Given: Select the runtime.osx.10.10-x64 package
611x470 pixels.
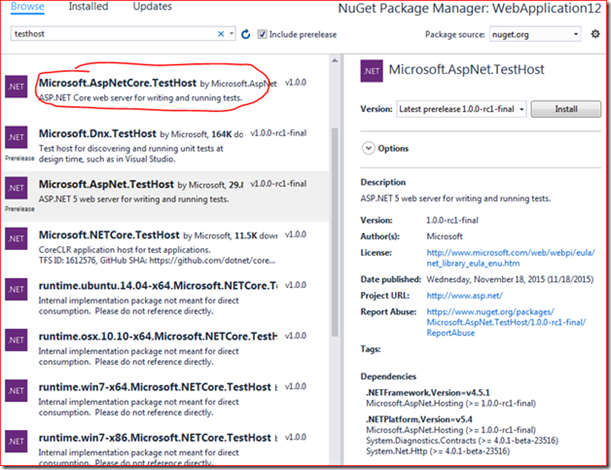Looking at the screenshot, I should (x=166, y=348).
